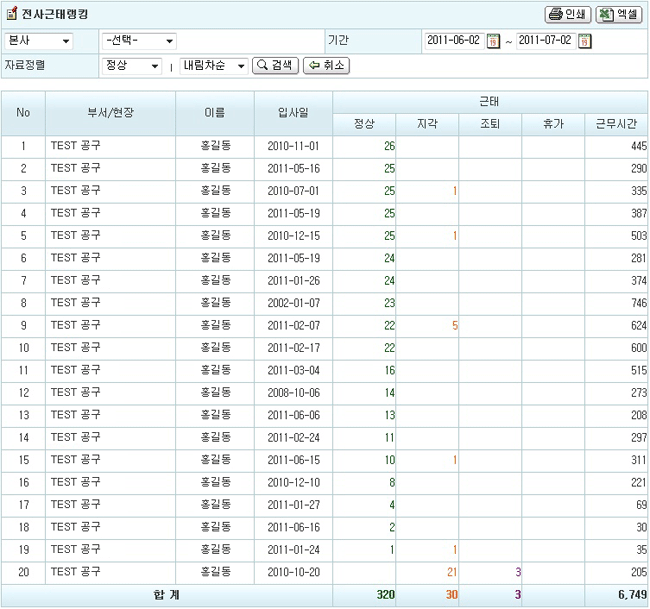
Task: Open the 정상 sort field dropdown
Action: click(132, 66)
